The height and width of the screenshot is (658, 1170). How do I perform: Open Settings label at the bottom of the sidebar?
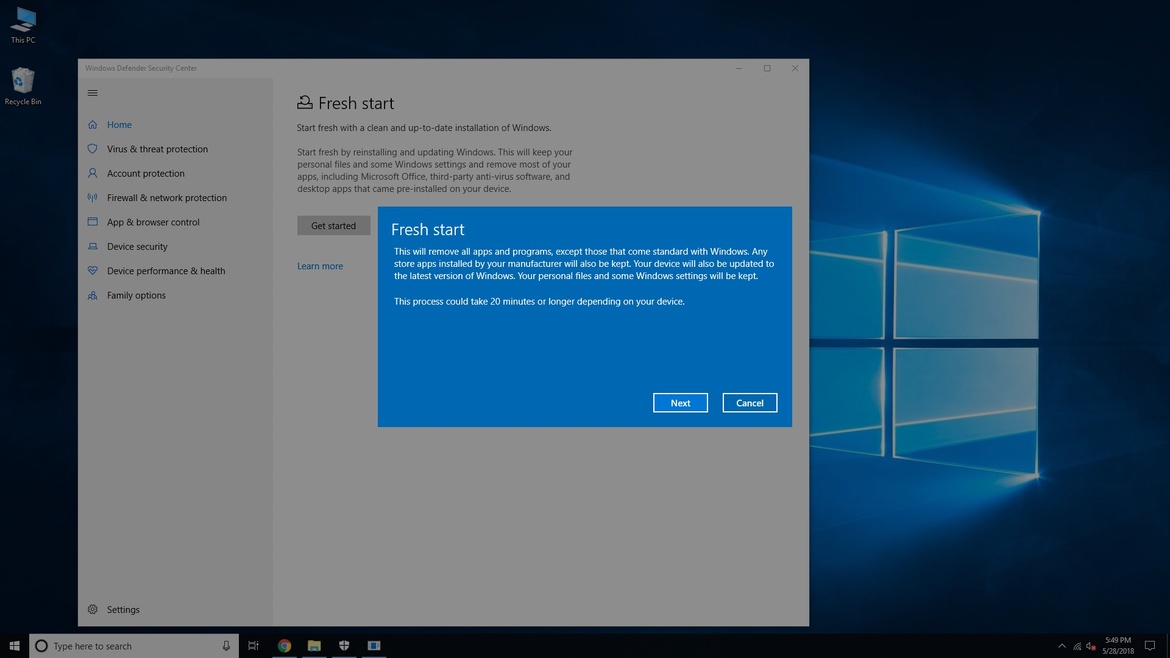[123, 610]
